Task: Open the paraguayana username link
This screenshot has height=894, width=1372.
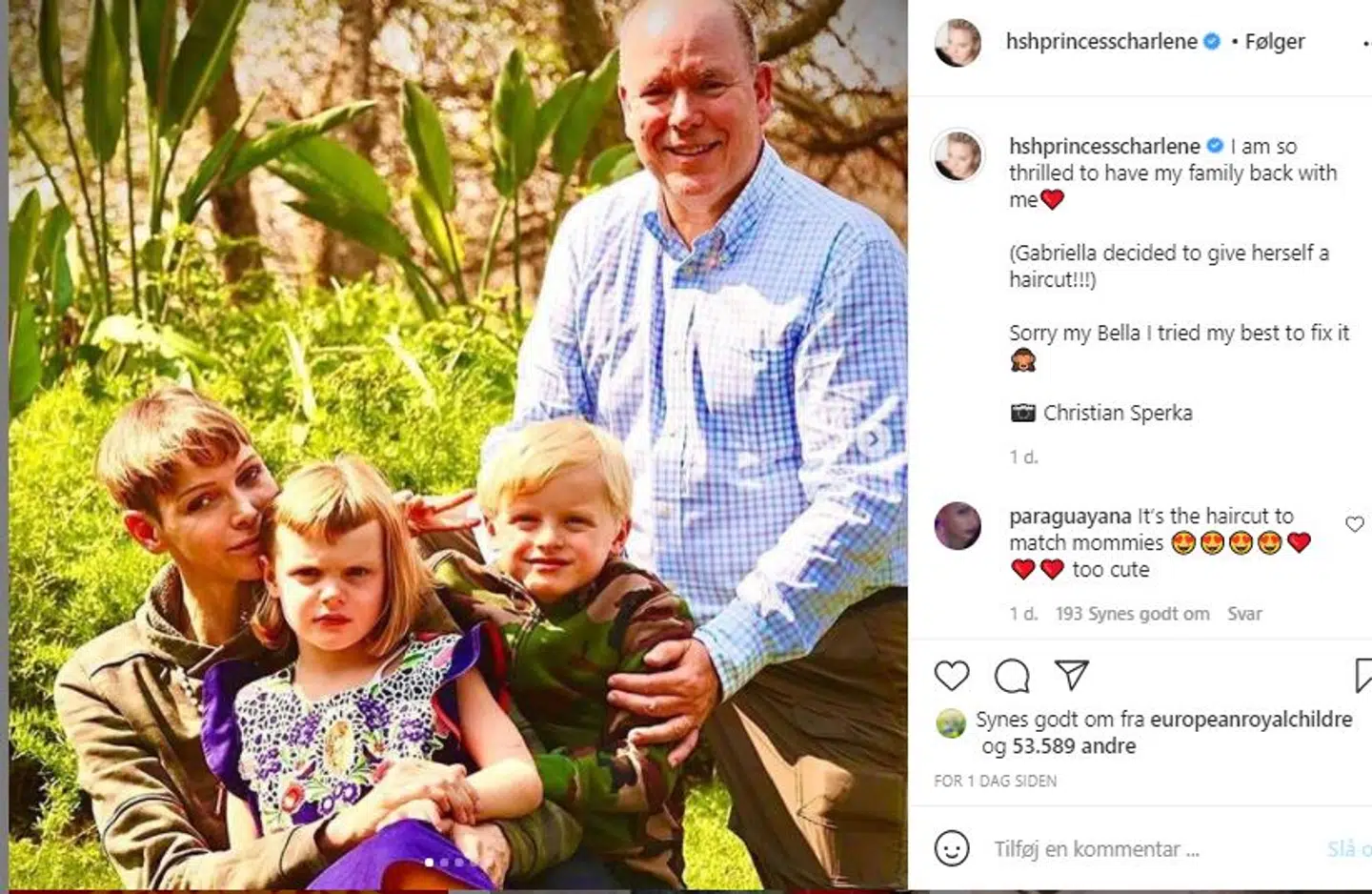Action: 1070,517
